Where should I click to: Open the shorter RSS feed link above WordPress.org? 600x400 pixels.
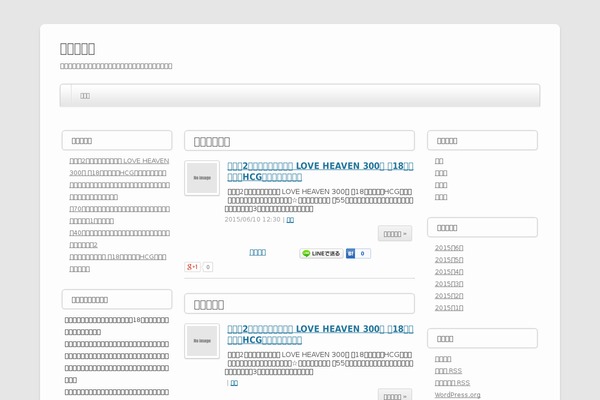(448, 371)
